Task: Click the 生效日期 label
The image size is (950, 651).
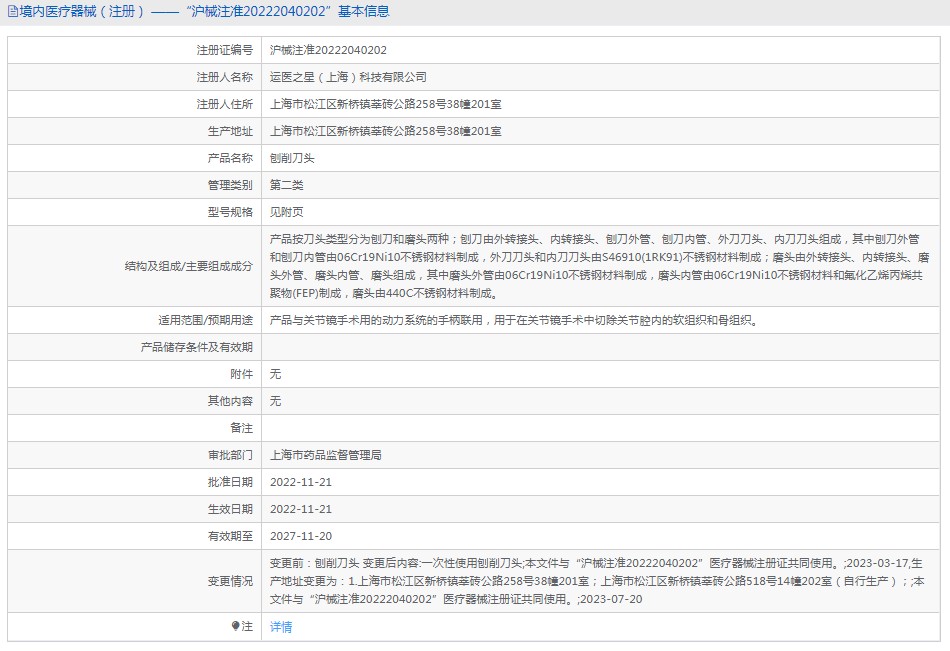Action: 230,509
